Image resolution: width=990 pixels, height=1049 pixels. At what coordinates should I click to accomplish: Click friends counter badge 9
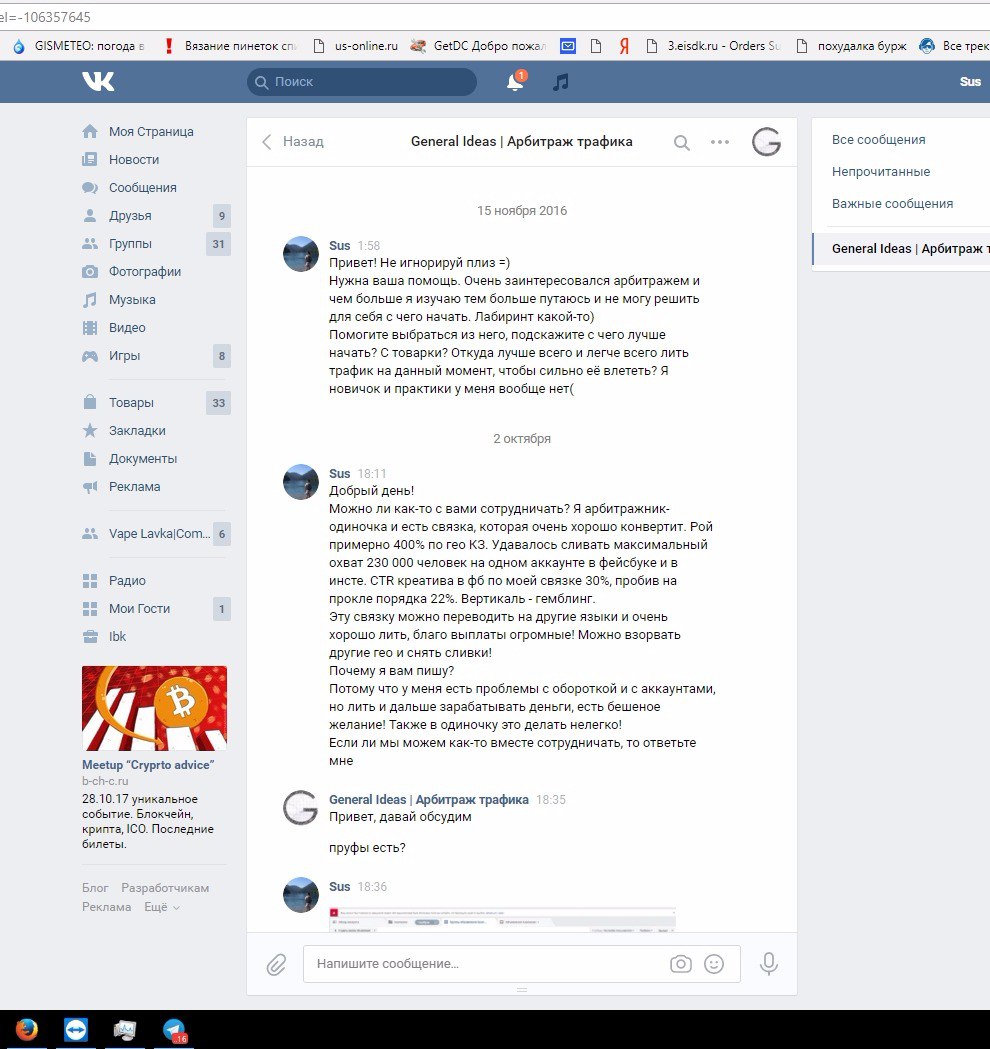(222, 216)
